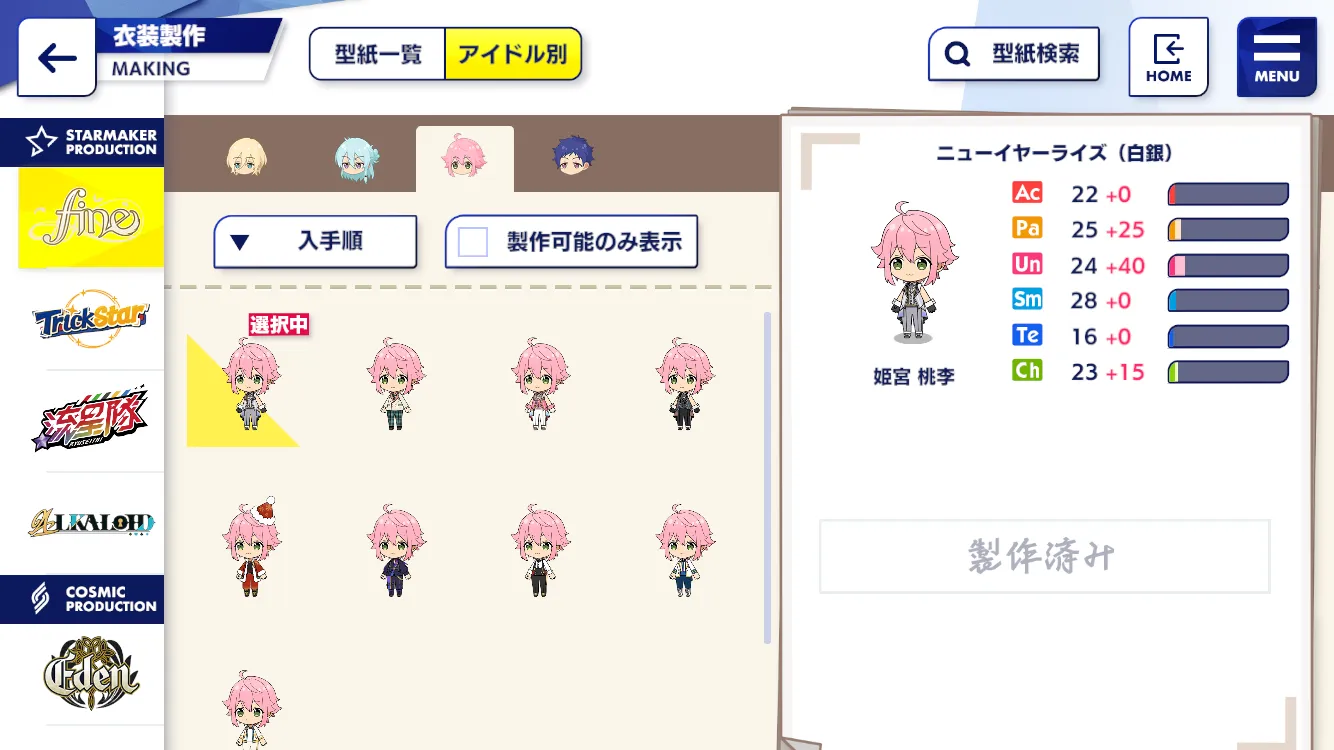
Task: Choose the blonde-haired idol face tab
Action: point(246,158)
